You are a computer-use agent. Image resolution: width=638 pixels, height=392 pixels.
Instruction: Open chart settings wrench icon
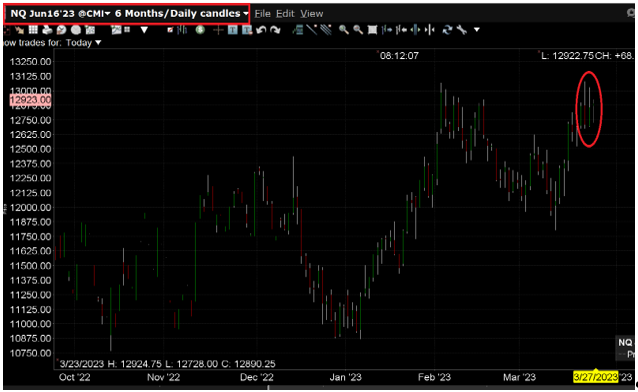(462, 29)
